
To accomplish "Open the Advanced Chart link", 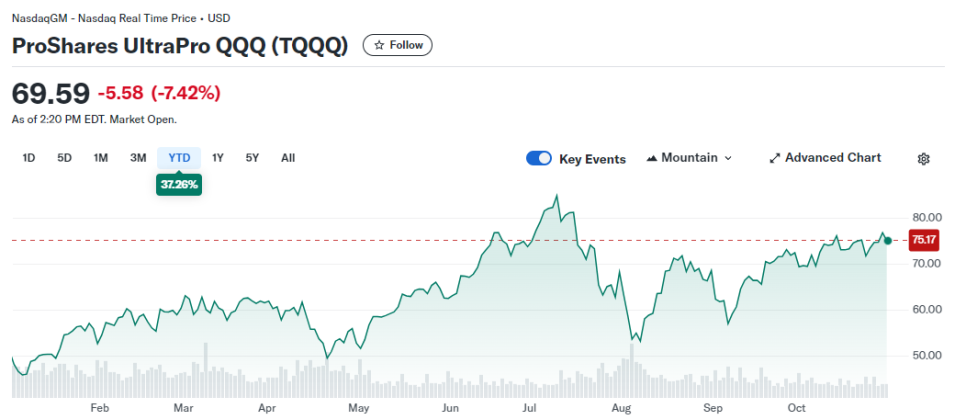I will (825, 158).
